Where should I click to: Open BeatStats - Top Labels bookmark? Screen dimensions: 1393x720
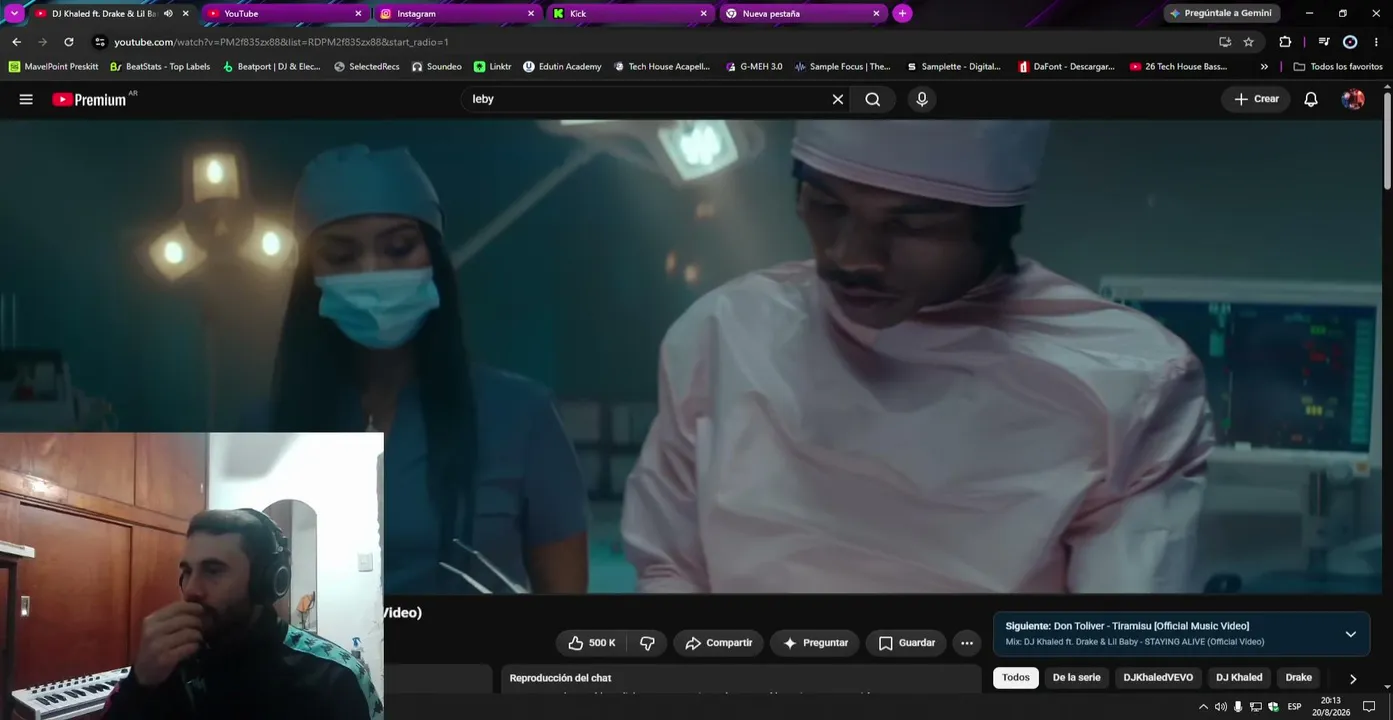tap(160, 67)
